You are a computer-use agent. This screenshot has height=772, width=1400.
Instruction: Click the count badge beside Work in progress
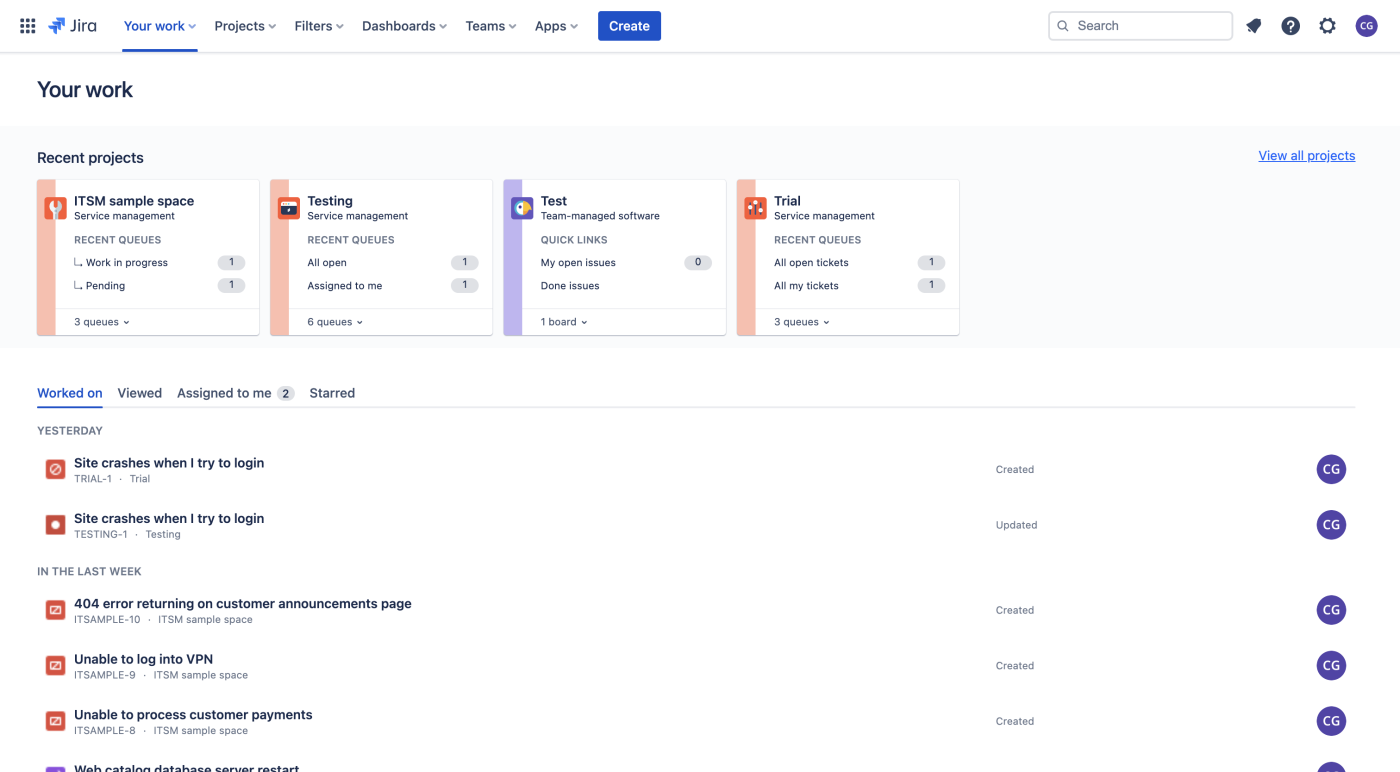231,263
